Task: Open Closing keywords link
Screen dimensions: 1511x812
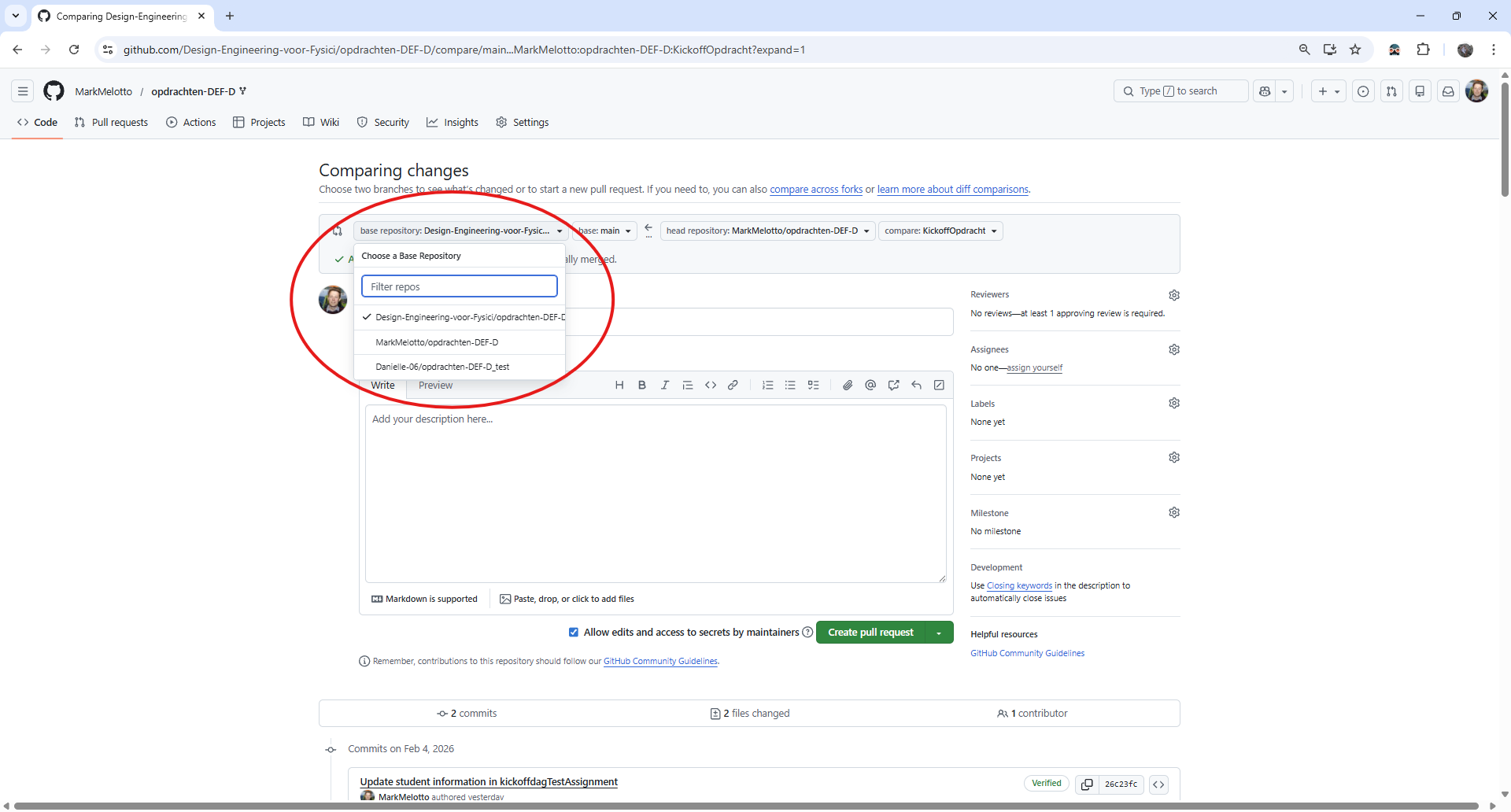Action: point(1019,585)
